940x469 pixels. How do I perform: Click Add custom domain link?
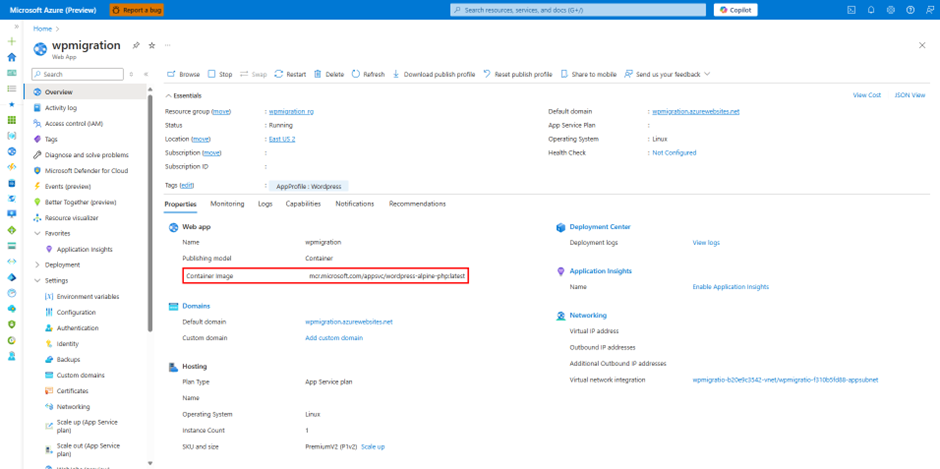(x=334, y=338)
